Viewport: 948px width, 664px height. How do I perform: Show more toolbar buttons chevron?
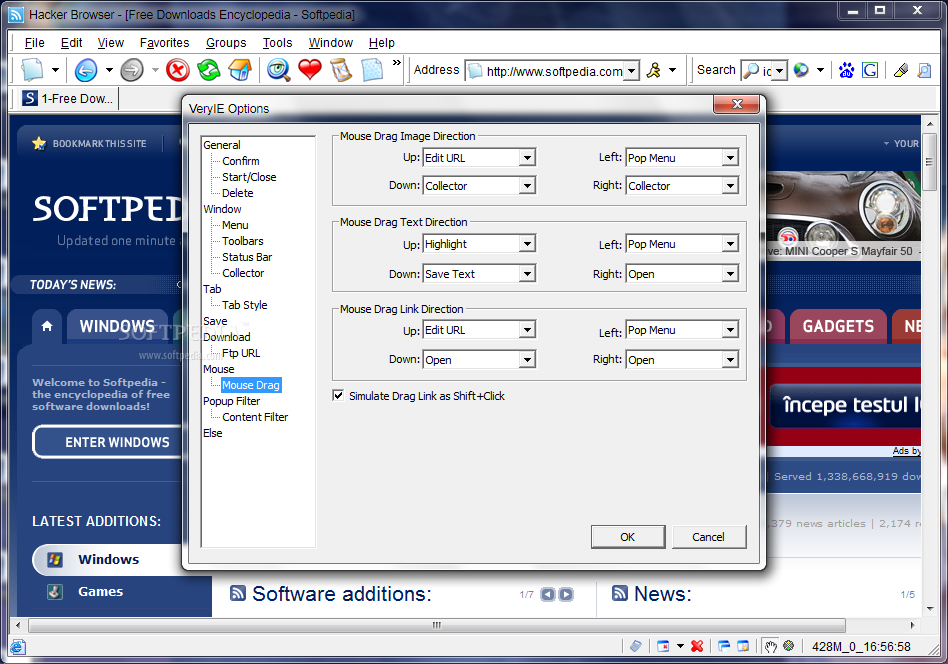coord(397,62)
